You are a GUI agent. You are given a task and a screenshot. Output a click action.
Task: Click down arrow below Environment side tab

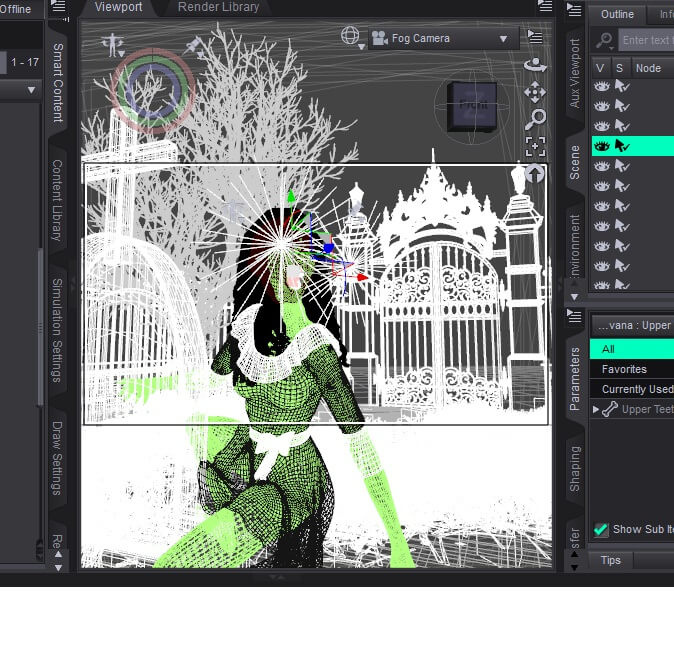tap(574, 297)
